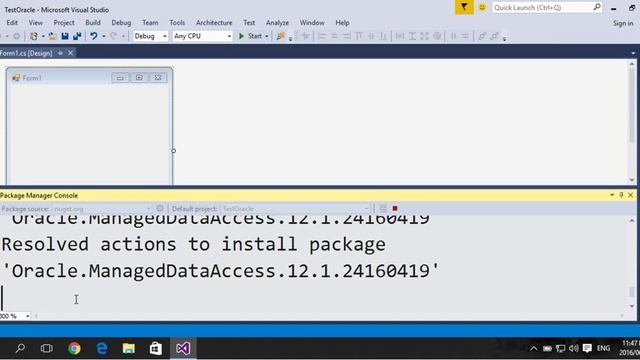640x360 pixels.
Task: Show hidden system tray icons chevron
Action: coord(533,348)
